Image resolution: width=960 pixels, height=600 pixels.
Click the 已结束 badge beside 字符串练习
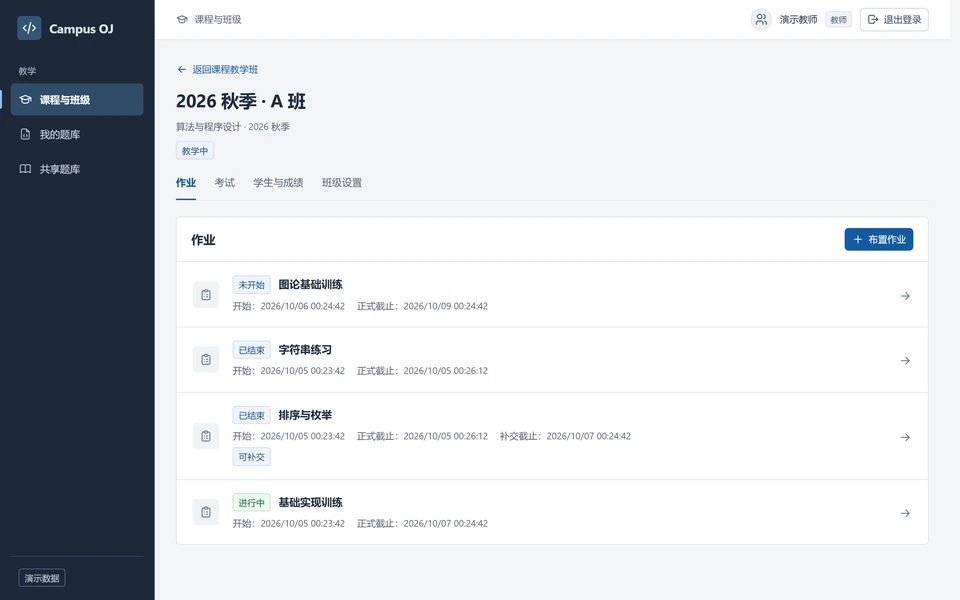tap(251, 350)
